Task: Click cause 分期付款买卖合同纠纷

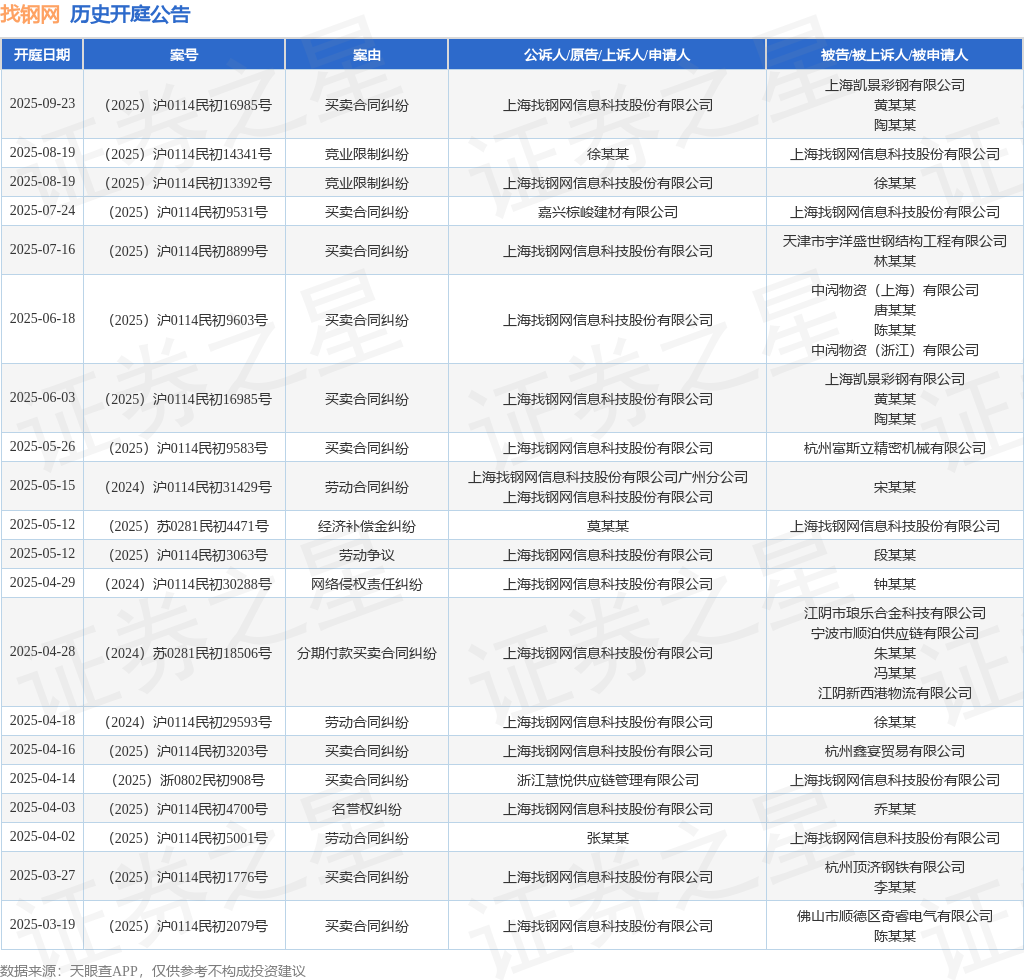Action: click(x=366, y=653)
